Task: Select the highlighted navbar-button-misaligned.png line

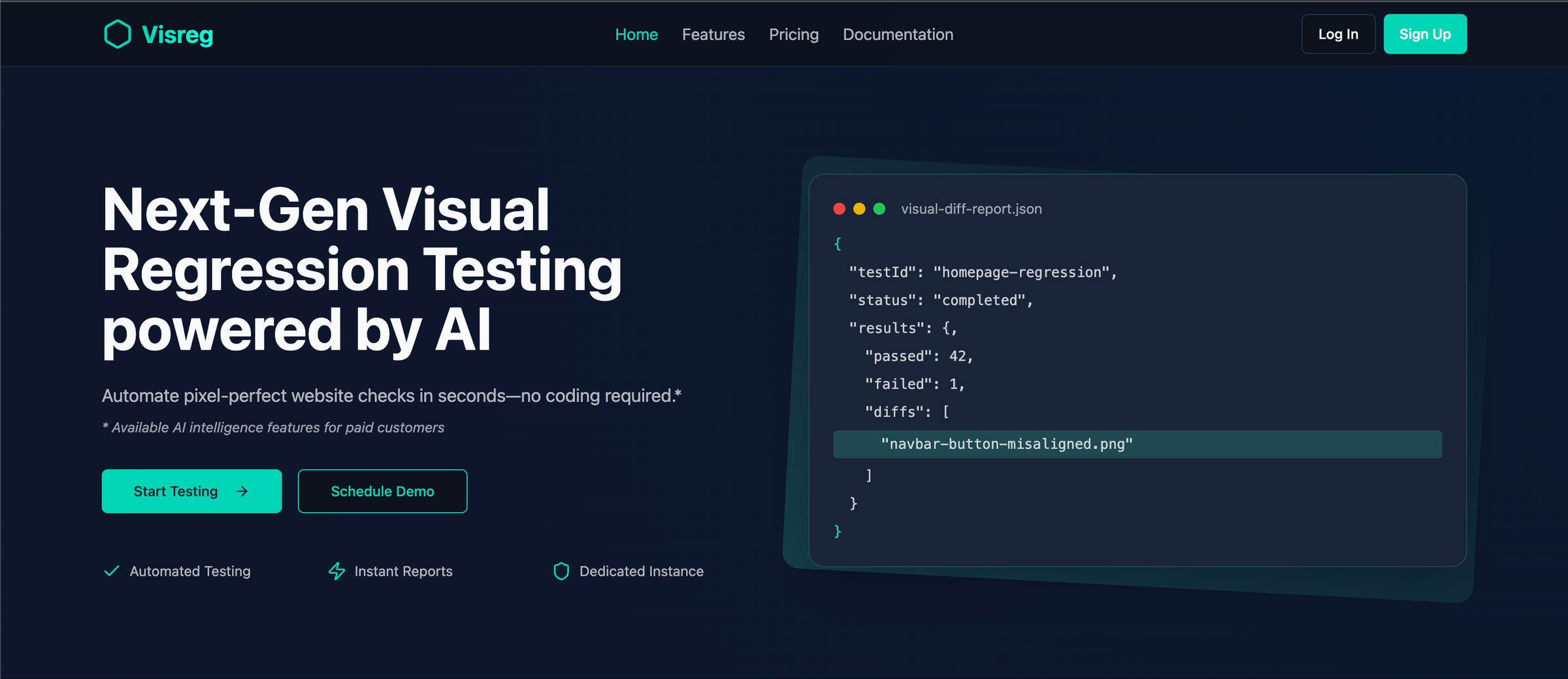Action: (1007, 444)
